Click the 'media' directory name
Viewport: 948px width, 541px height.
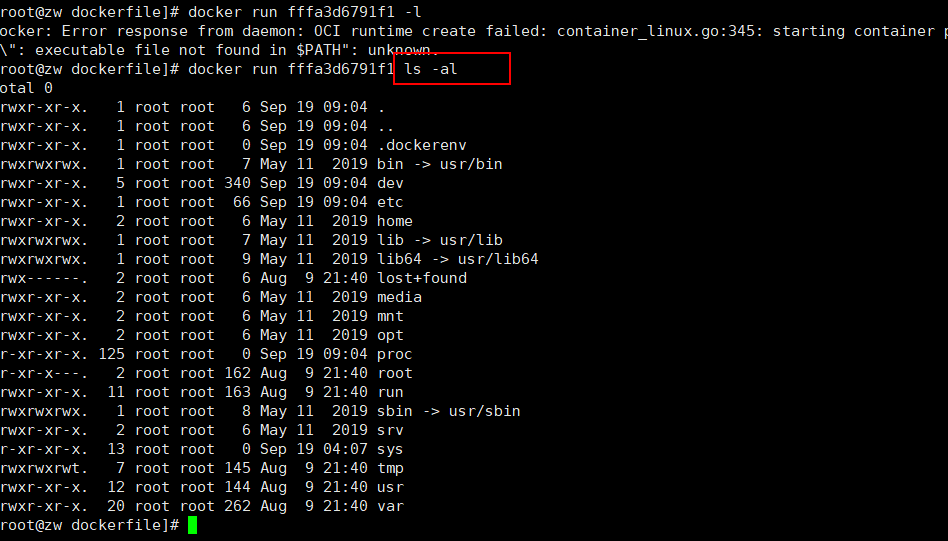400,297
